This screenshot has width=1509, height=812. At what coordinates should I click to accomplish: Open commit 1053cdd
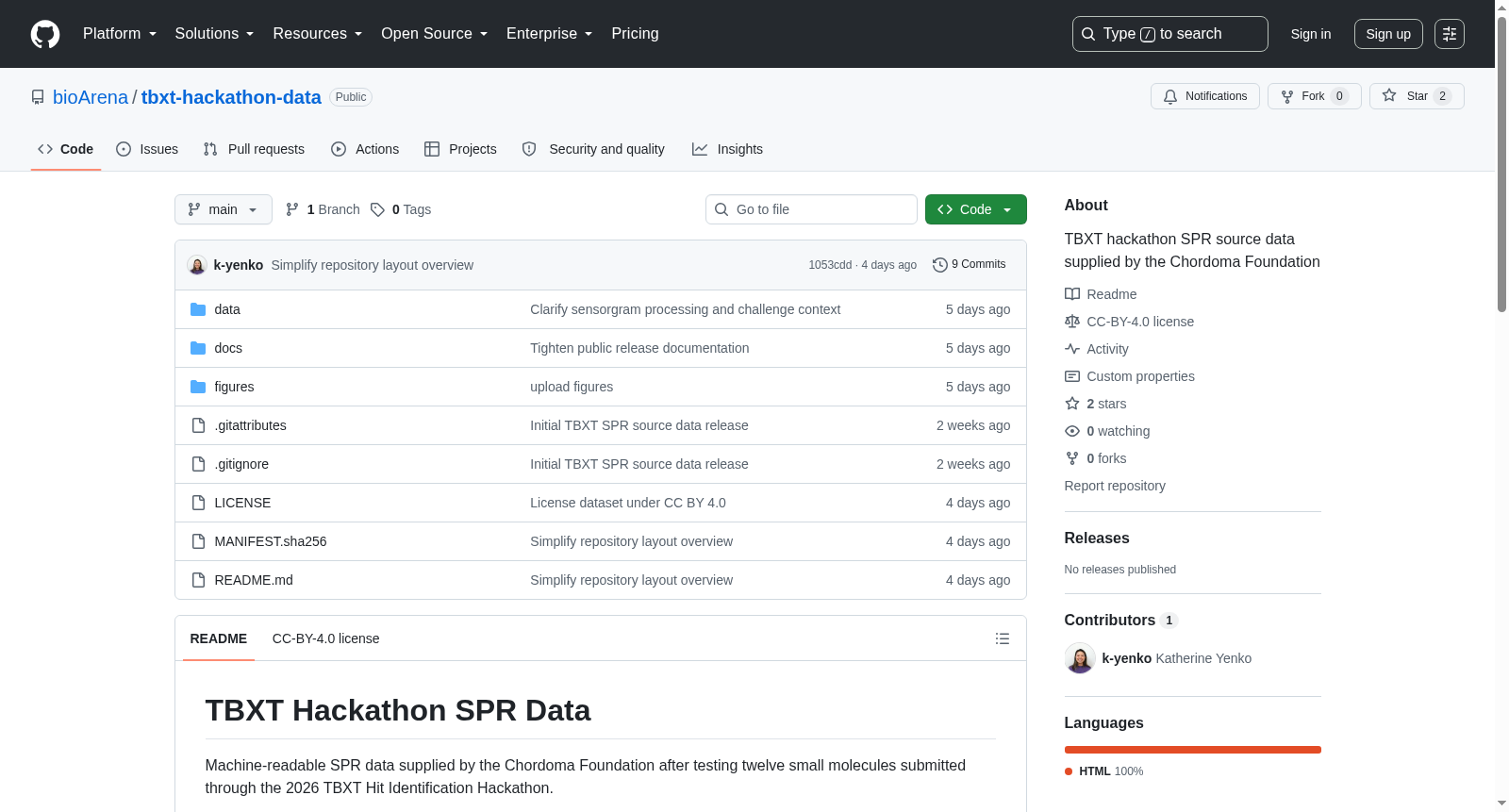pos(830,265)
